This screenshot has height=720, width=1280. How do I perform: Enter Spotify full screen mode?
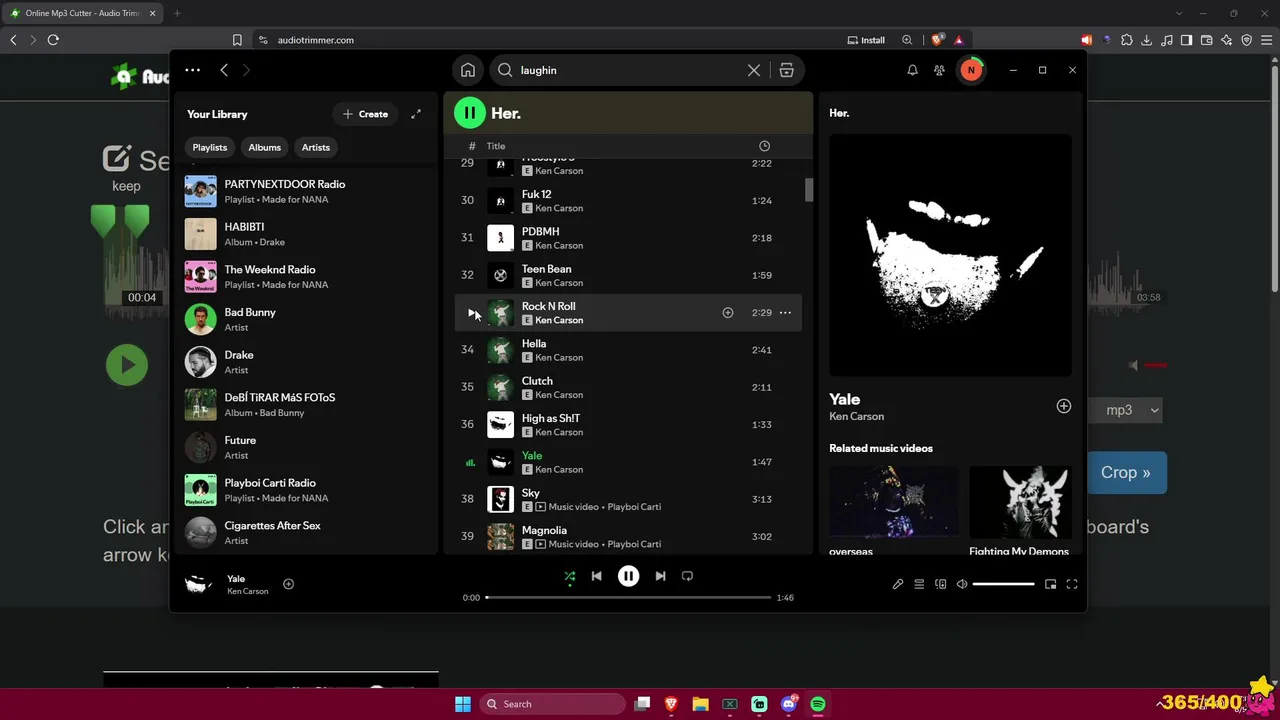[1072, 584]
